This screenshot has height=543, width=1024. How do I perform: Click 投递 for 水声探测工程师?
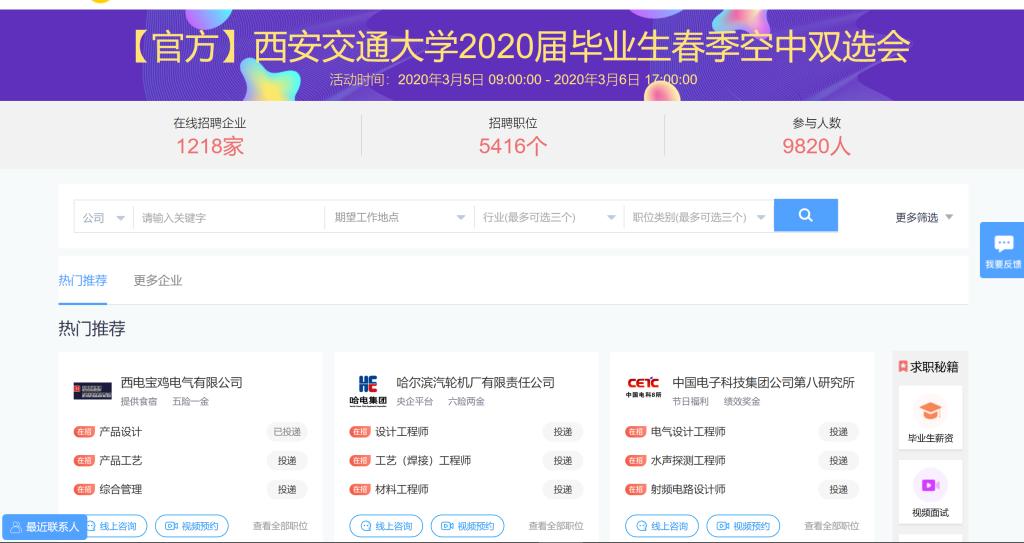coord(839,461)
